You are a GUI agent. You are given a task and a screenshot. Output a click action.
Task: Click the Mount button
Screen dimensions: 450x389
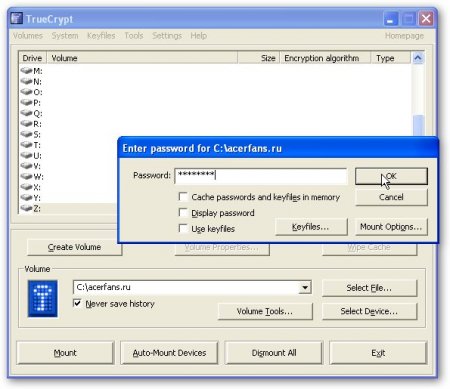click(x=65, y=353)
